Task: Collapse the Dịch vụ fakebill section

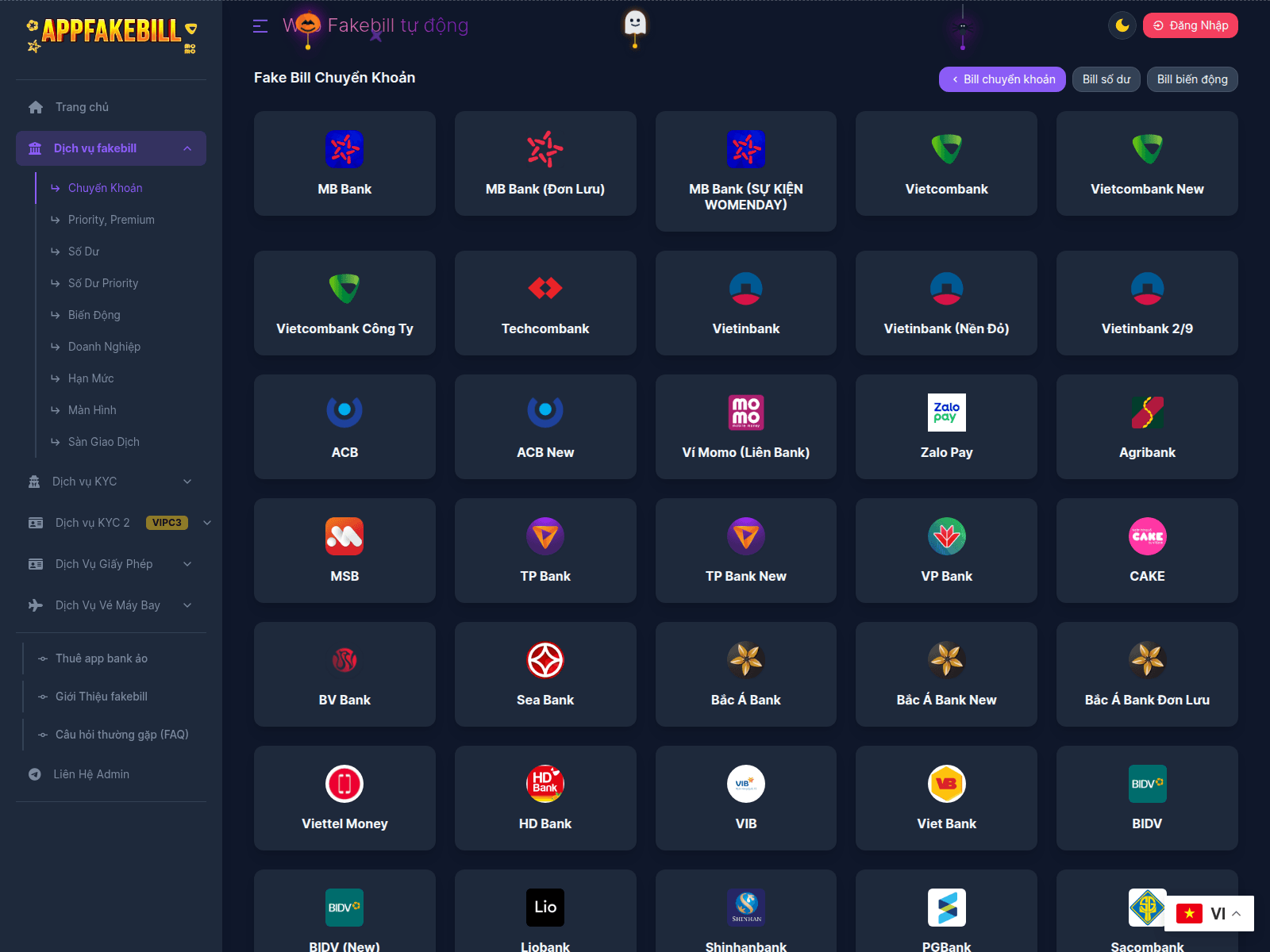Action: pyautogui.click(x=111, y=148)
